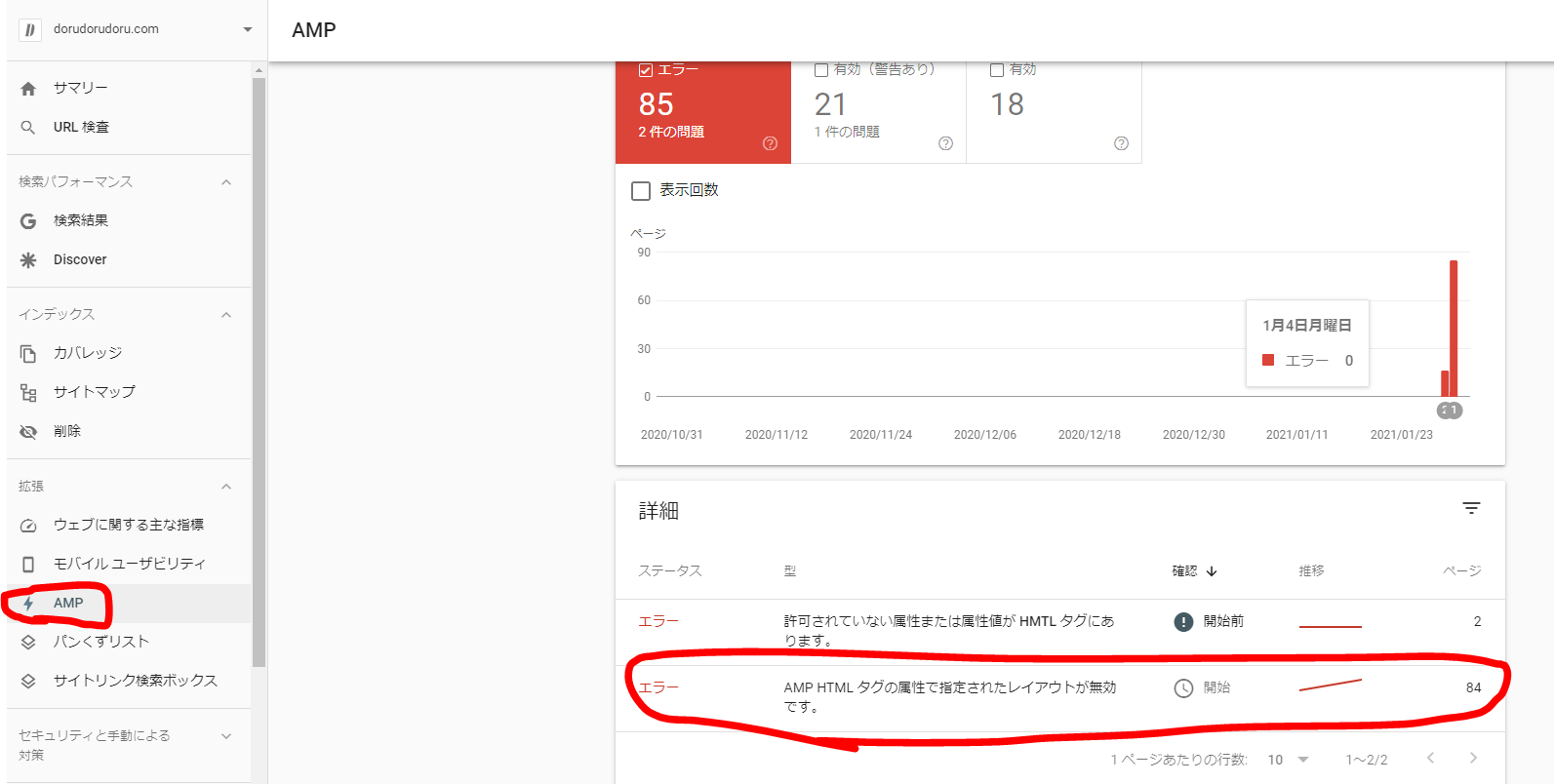Viewport: 1554px width, 784px height.
Task: Check the 有効（警告あり） checkbox
Action: [x=821, y=70]
